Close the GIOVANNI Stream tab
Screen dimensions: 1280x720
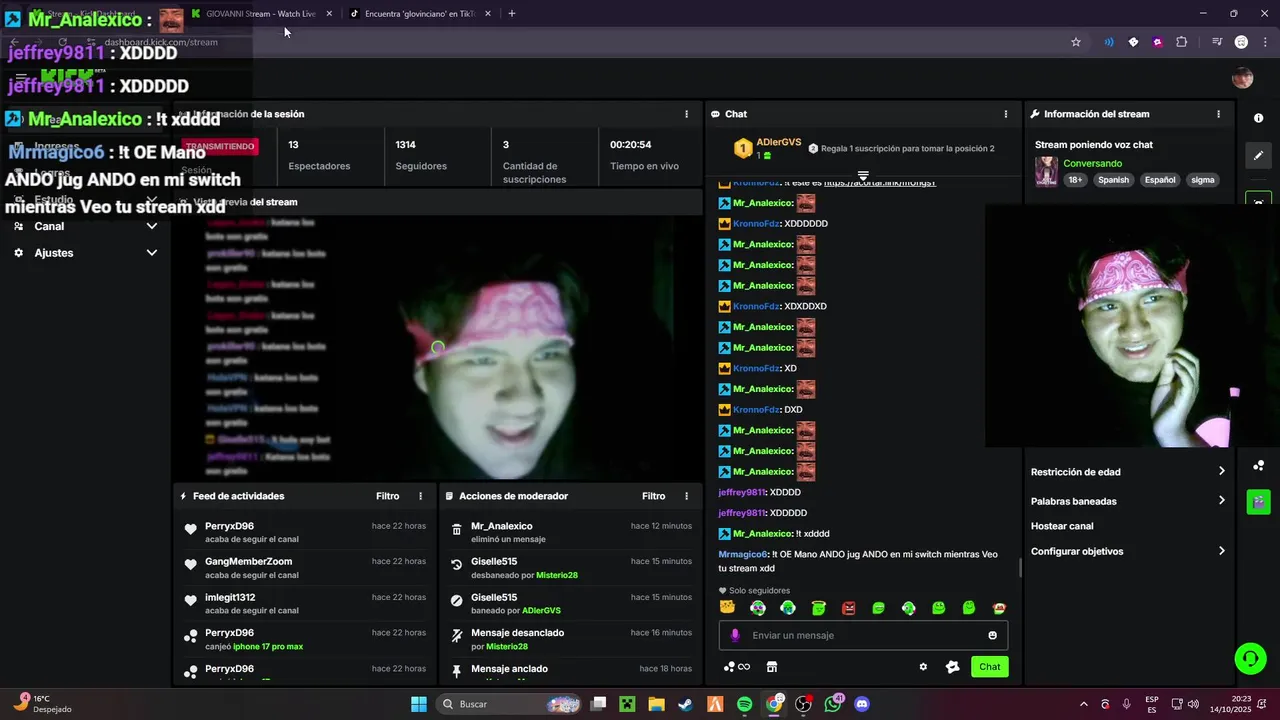tap(329, 14)
